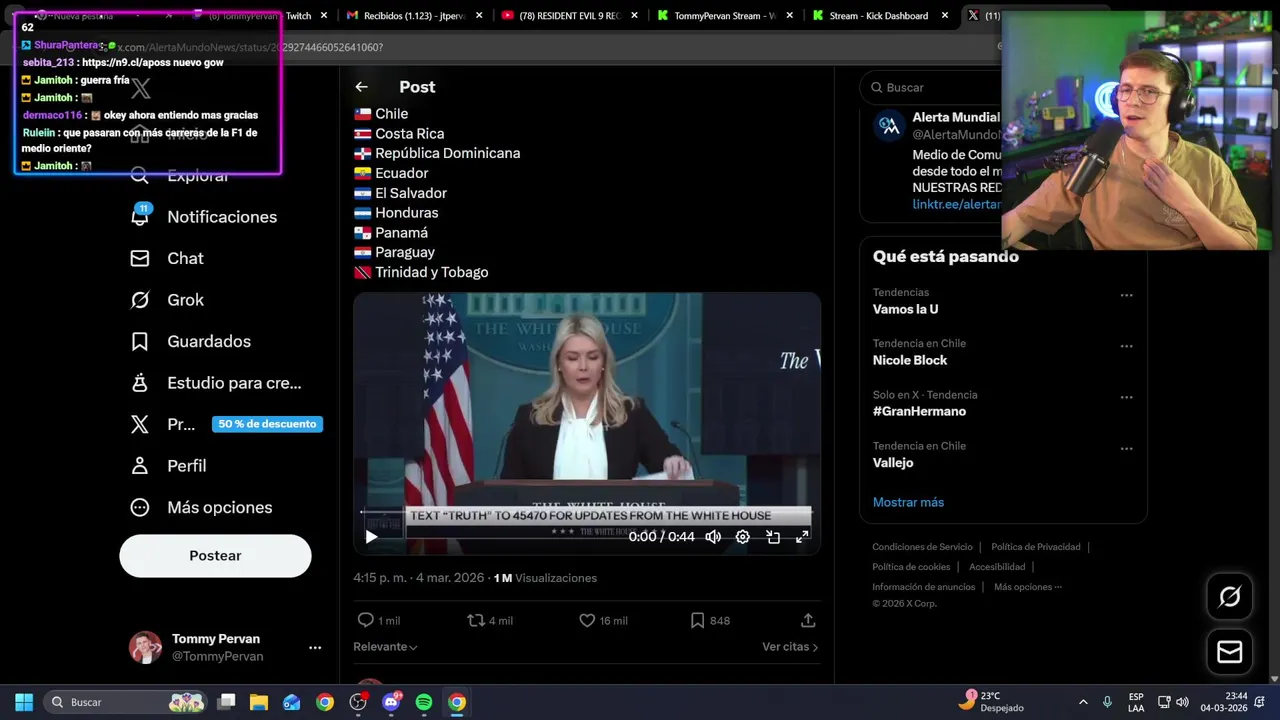Open Ver citas chevron link

790,647
